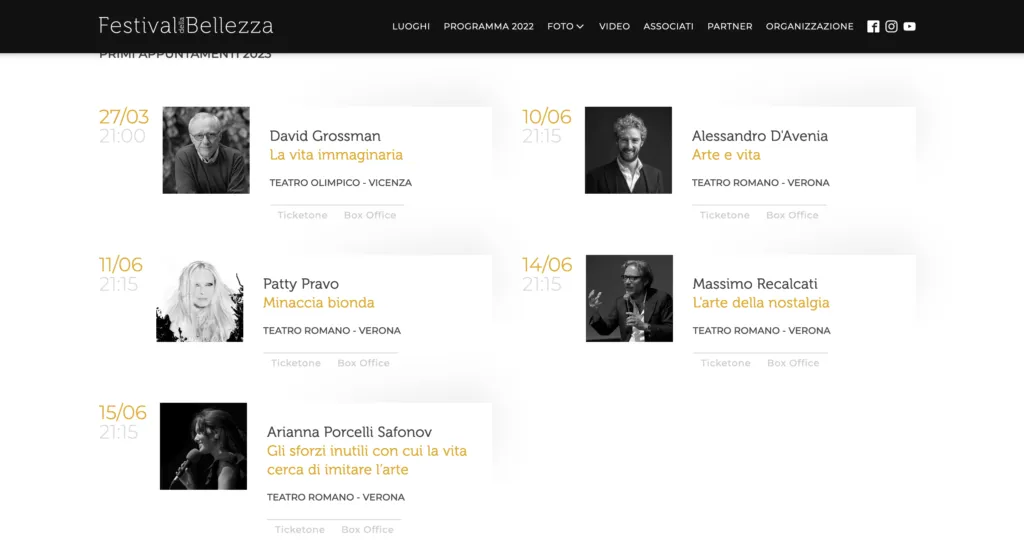Open the LUOGHI menu item

tap(411, 27)
